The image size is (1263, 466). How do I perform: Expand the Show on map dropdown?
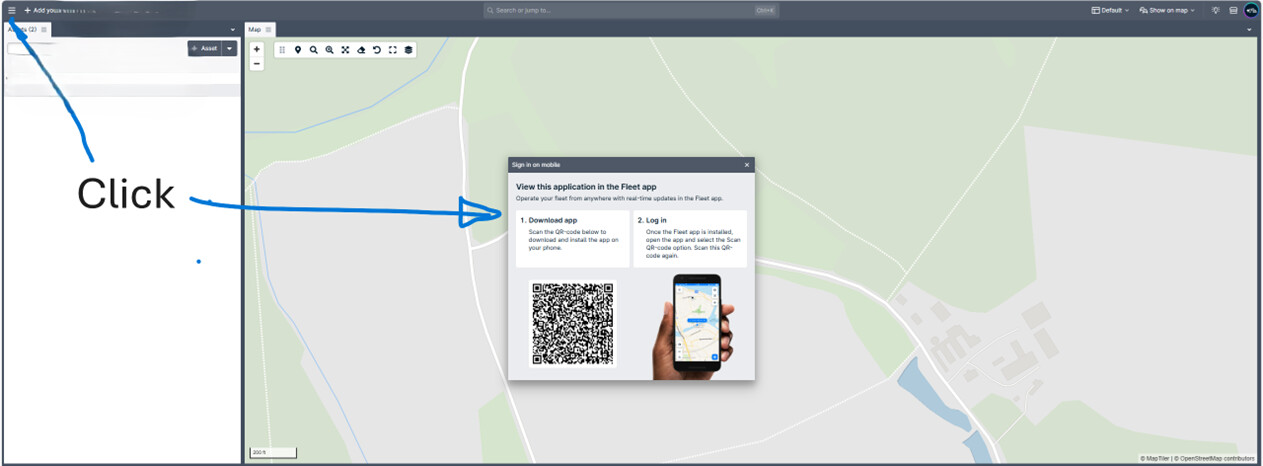click(x=1166, y=10)
